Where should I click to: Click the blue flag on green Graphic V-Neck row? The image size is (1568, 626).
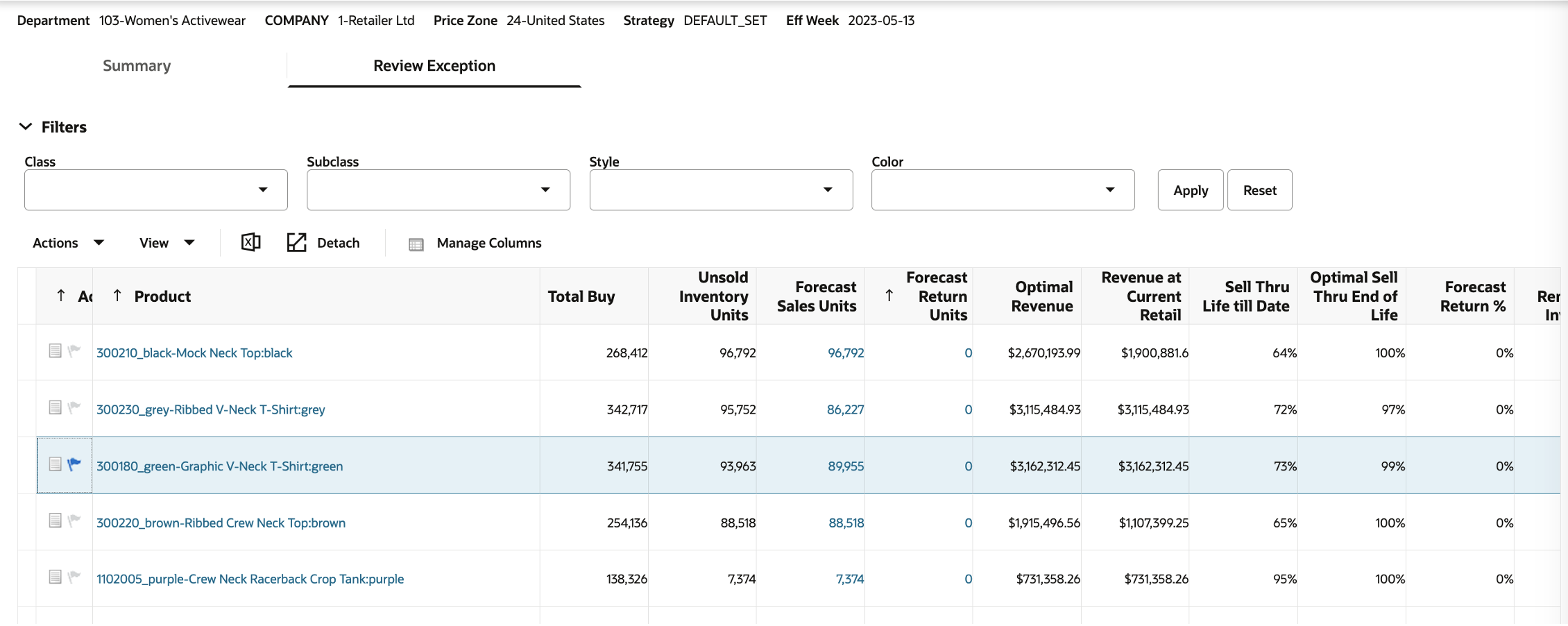(75, 464)
